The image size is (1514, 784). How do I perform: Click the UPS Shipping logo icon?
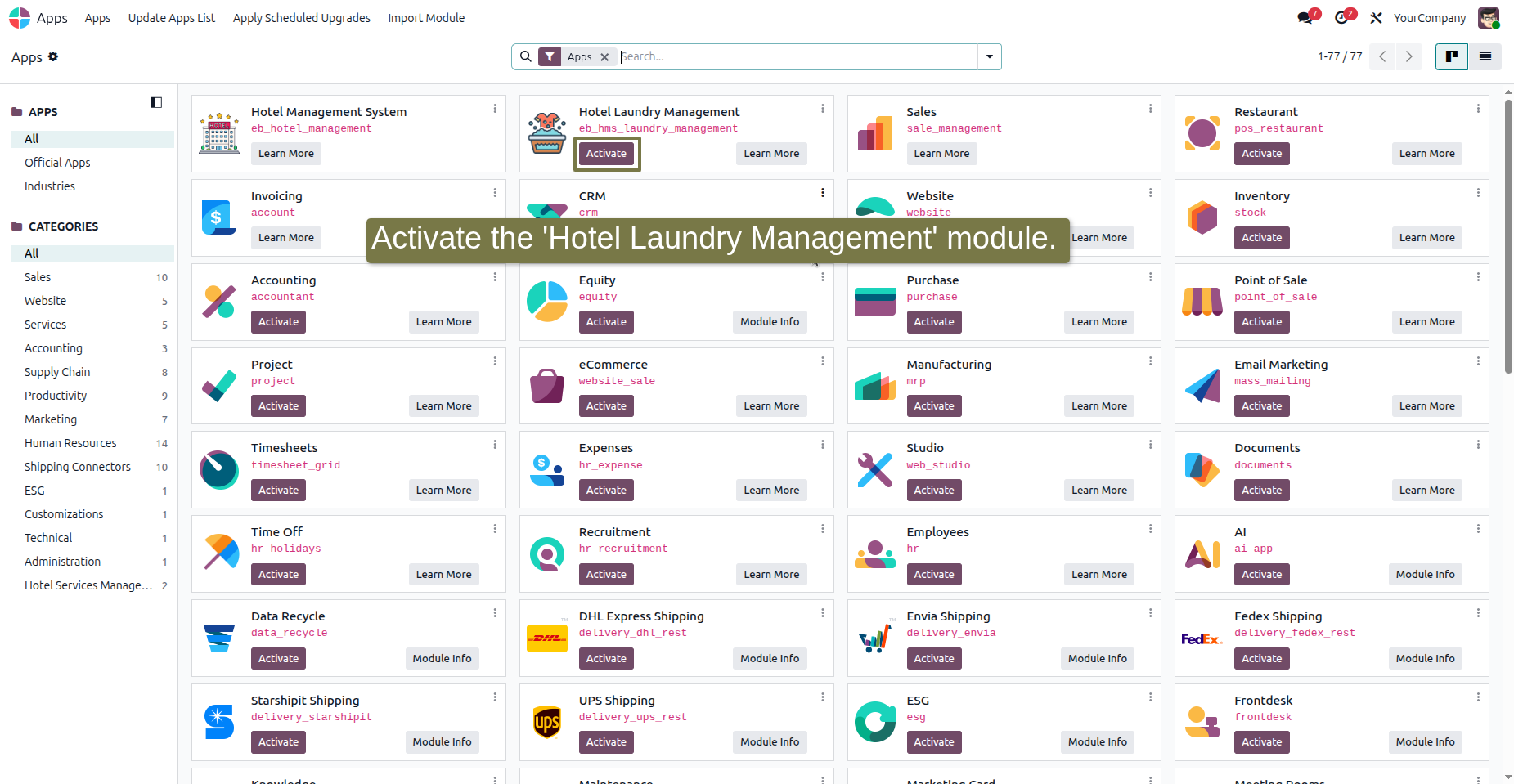546,722
